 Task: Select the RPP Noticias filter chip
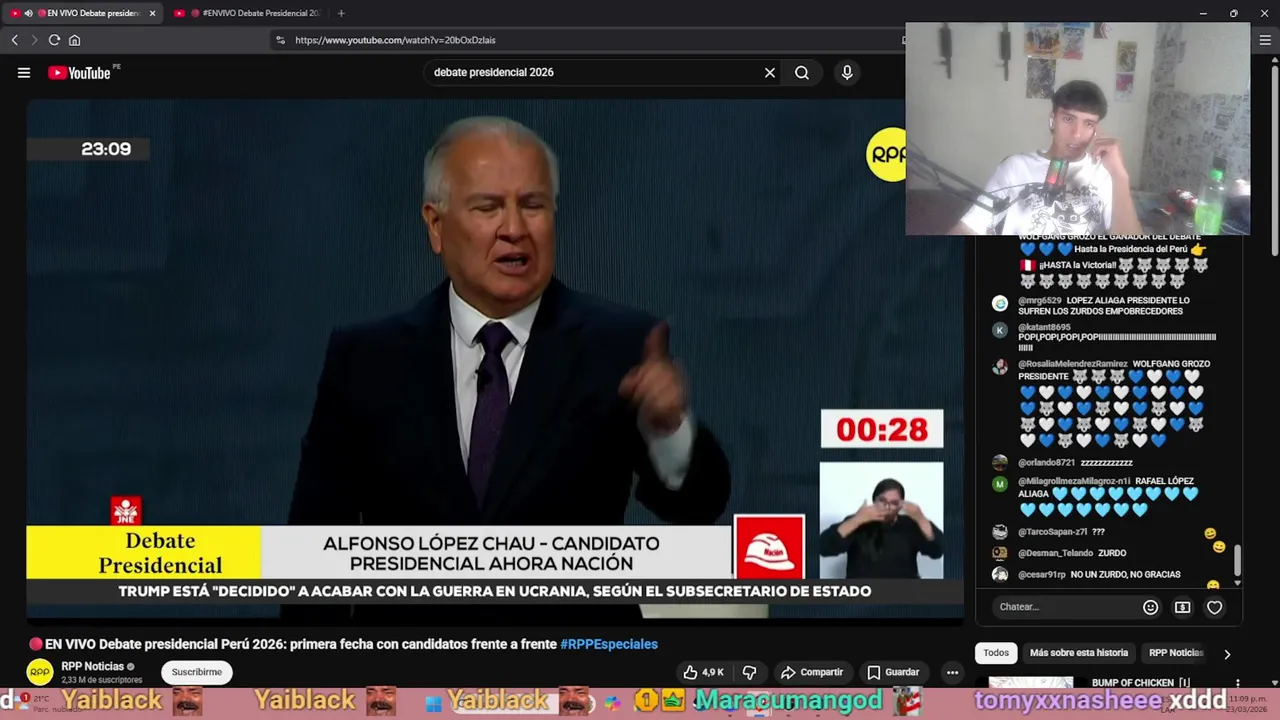[x=1175, y=653]
